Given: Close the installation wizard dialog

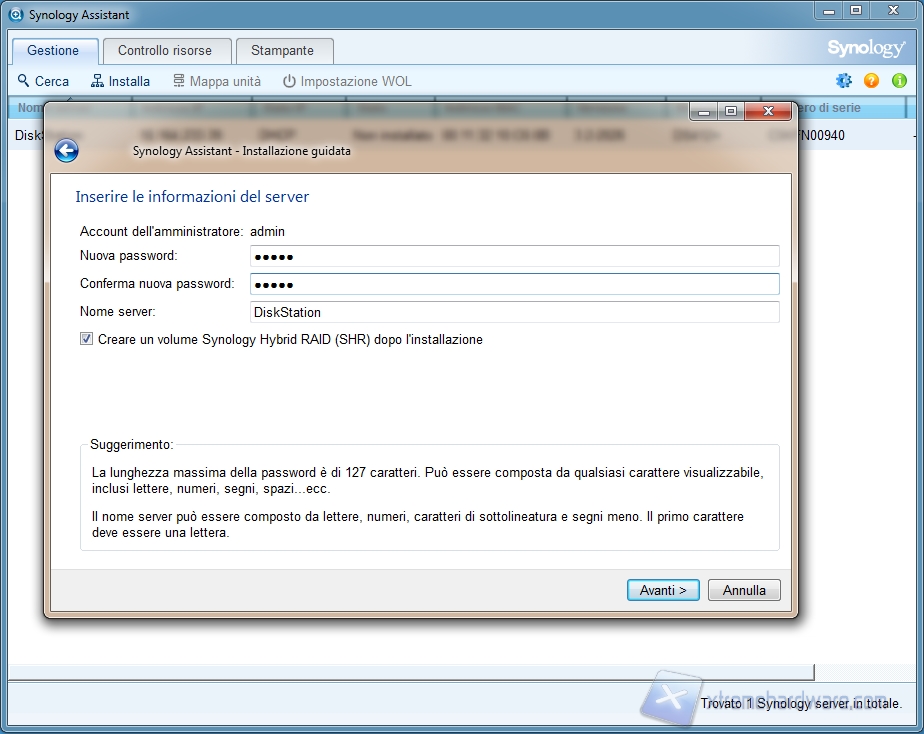Looking at the screenshot, I should [768, 111].
